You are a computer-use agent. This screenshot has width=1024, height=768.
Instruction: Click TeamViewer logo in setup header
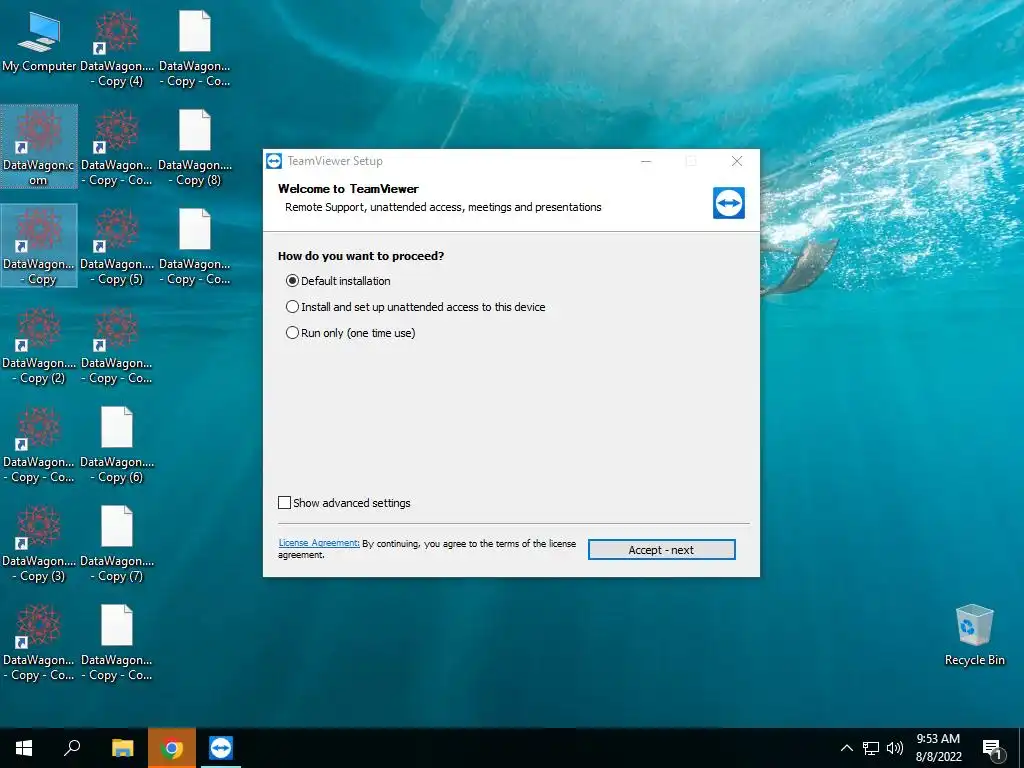729,202
